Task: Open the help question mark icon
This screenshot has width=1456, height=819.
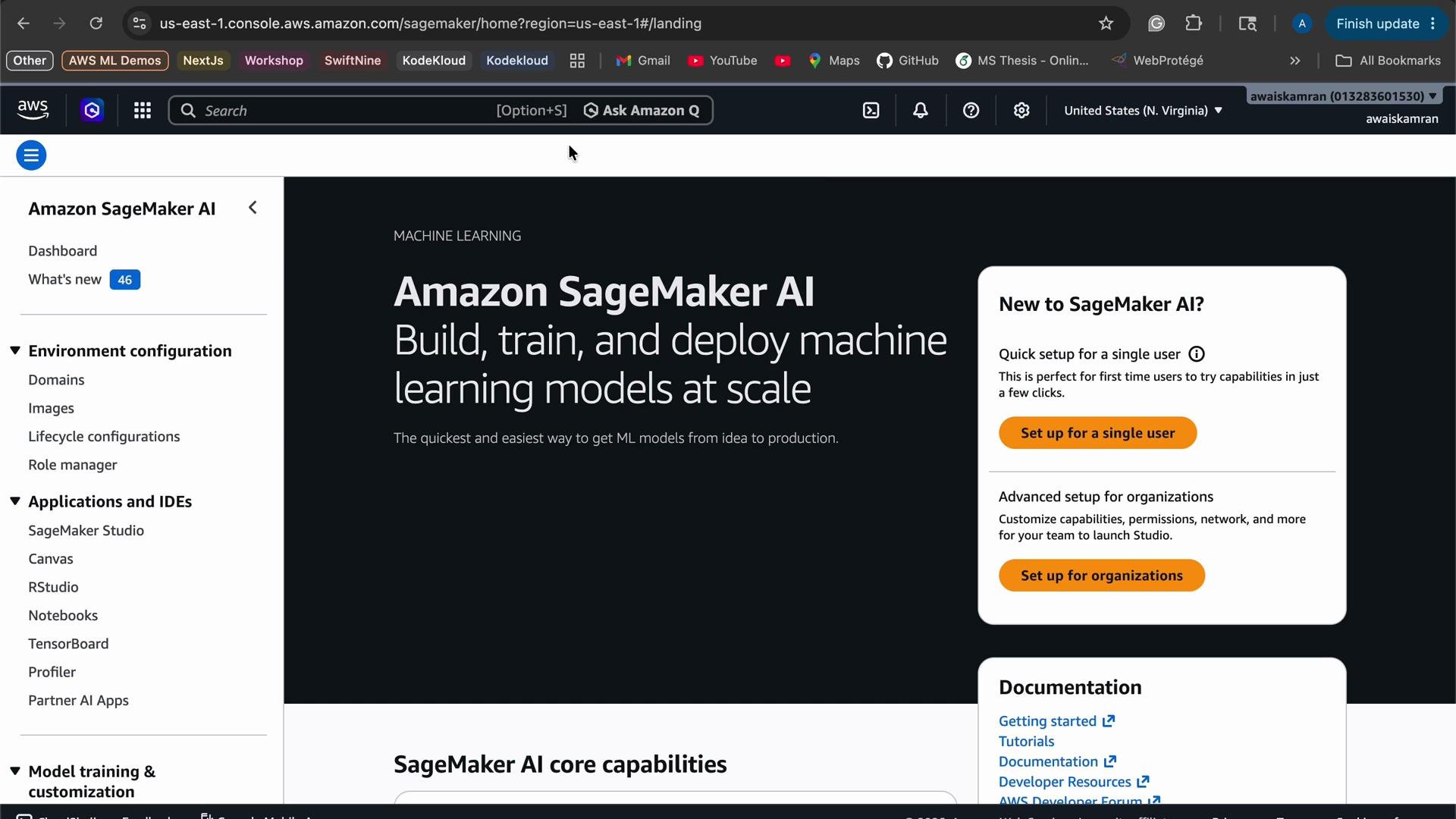Action: pyautogui.click(x=971, y=111)
